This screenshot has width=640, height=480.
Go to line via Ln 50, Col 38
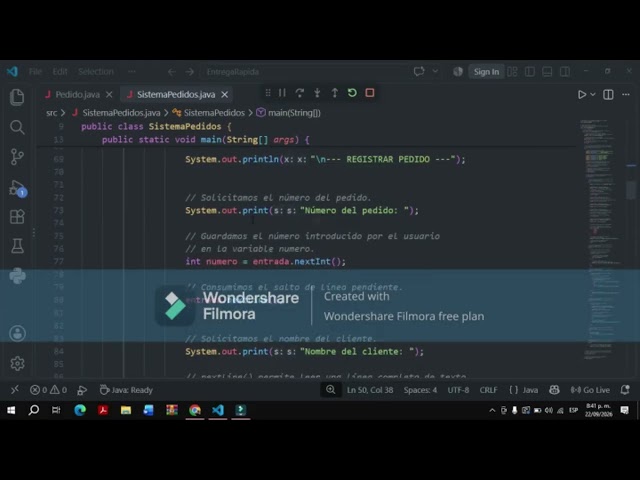370,390
